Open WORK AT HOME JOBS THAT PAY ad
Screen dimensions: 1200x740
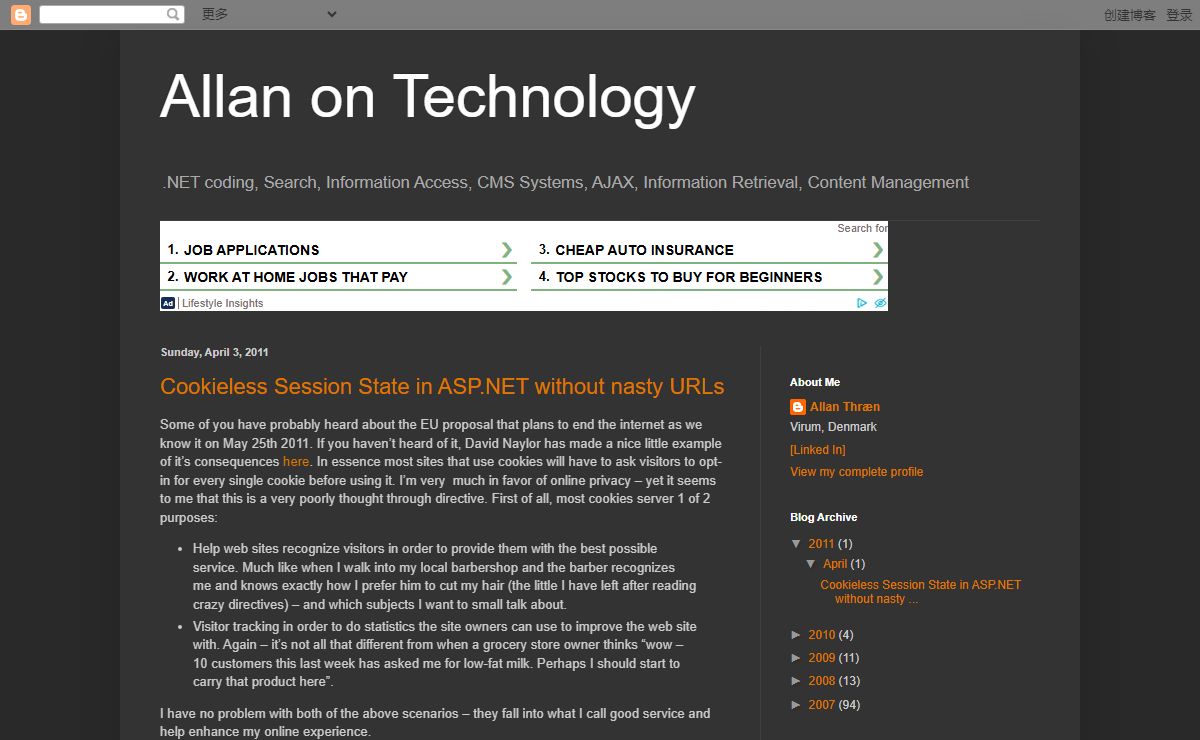[295, 277]
